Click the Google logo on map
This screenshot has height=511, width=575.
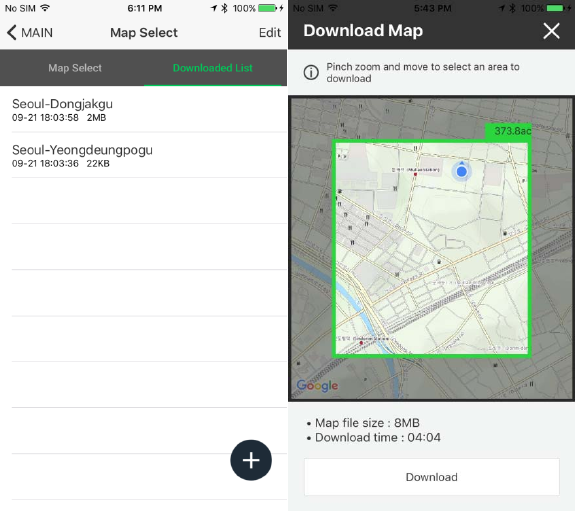coord(317,386)
